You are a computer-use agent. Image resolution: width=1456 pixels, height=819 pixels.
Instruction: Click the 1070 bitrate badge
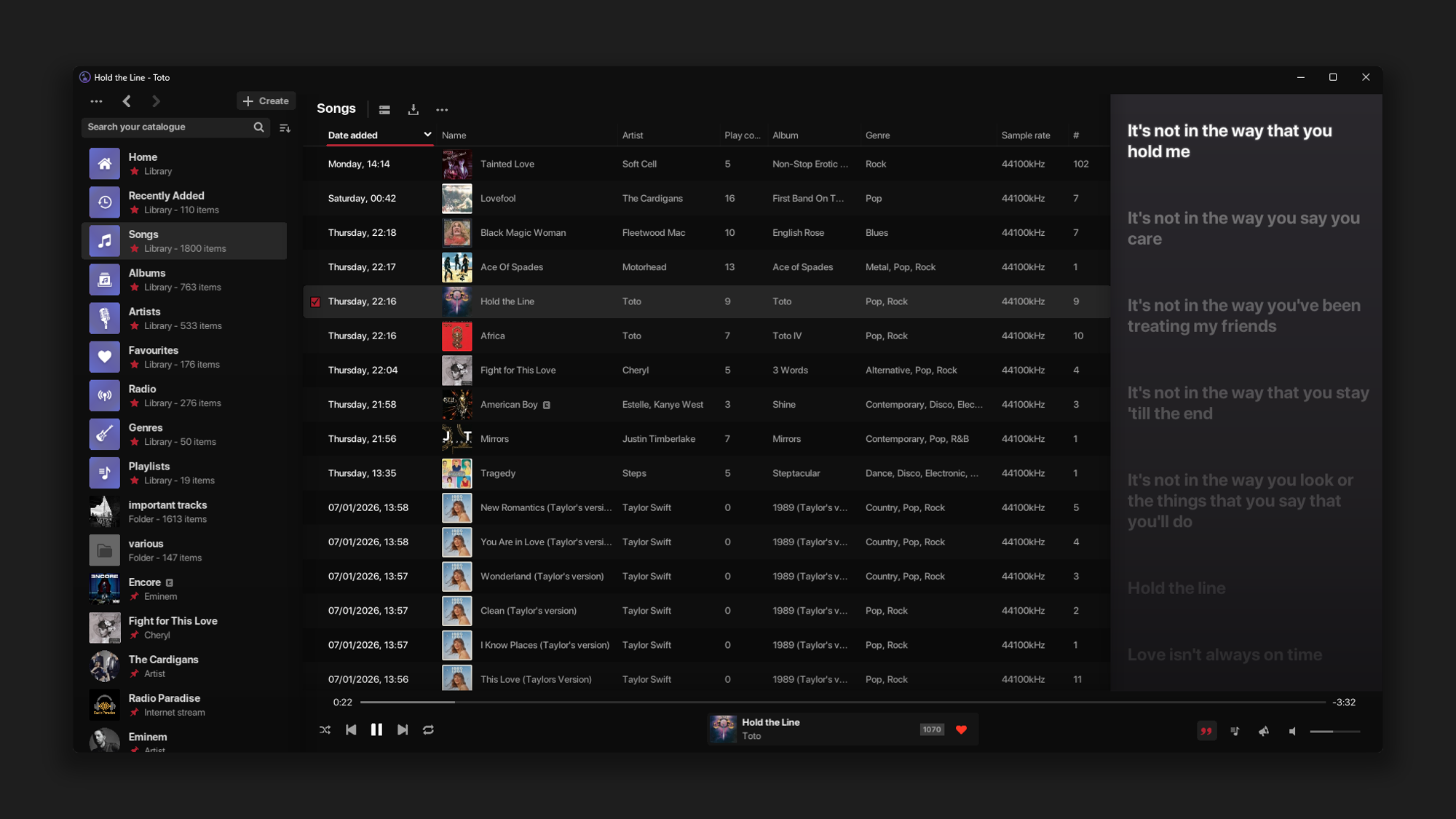coord(932,729)
